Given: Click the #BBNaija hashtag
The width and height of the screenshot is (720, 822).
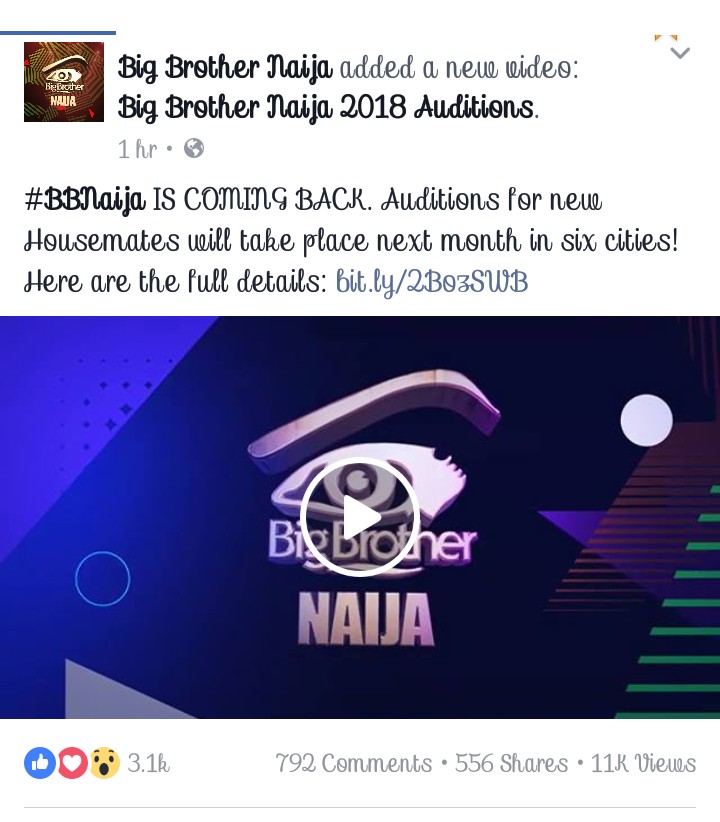Looking at the screenshot, I should coord(84,200).
